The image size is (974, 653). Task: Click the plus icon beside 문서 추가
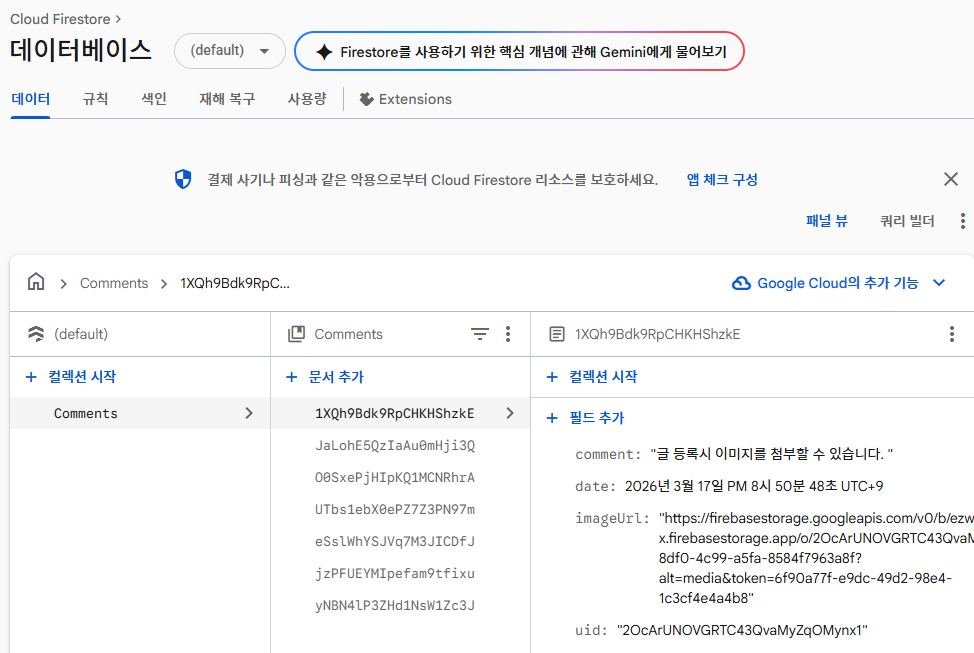[291, 377]
